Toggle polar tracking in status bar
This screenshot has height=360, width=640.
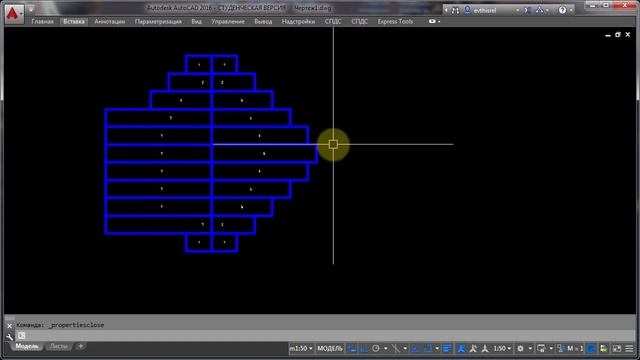coord(376,348)
